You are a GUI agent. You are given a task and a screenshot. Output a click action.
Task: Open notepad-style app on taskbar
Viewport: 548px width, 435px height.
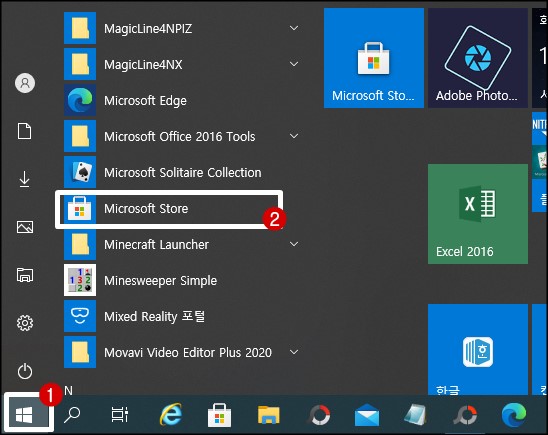[415, 415]
